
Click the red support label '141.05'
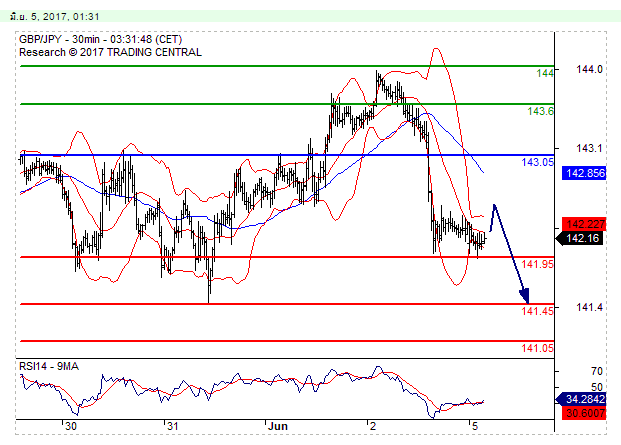(x=537, y=348)
